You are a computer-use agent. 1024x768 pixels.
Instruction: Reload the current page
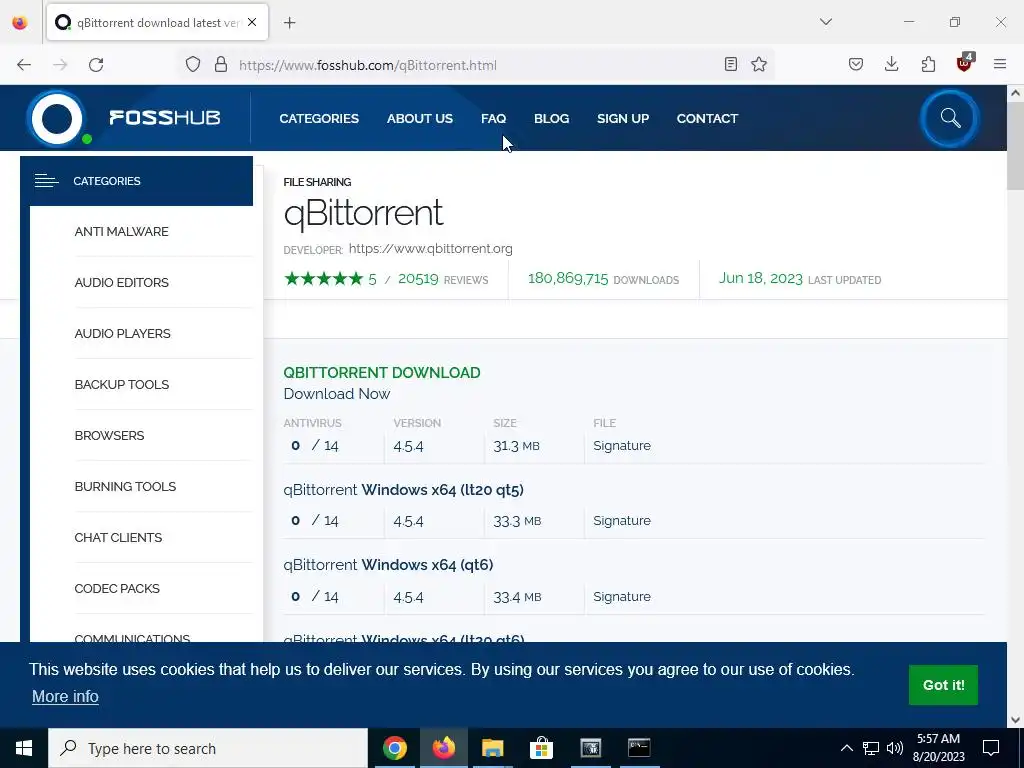point(96,65)
